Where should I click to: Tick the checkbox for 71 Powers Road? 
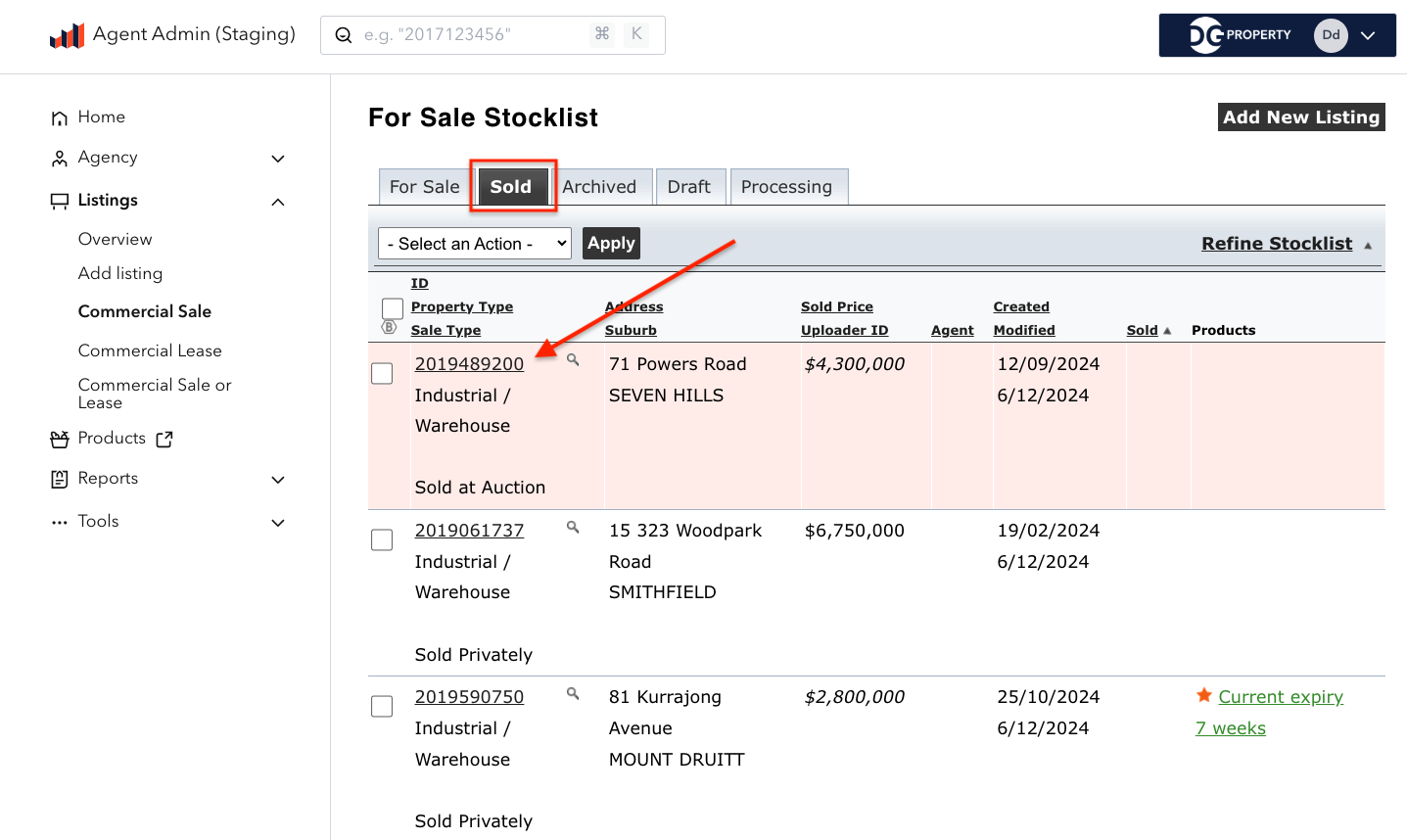(x=382, y=374)
